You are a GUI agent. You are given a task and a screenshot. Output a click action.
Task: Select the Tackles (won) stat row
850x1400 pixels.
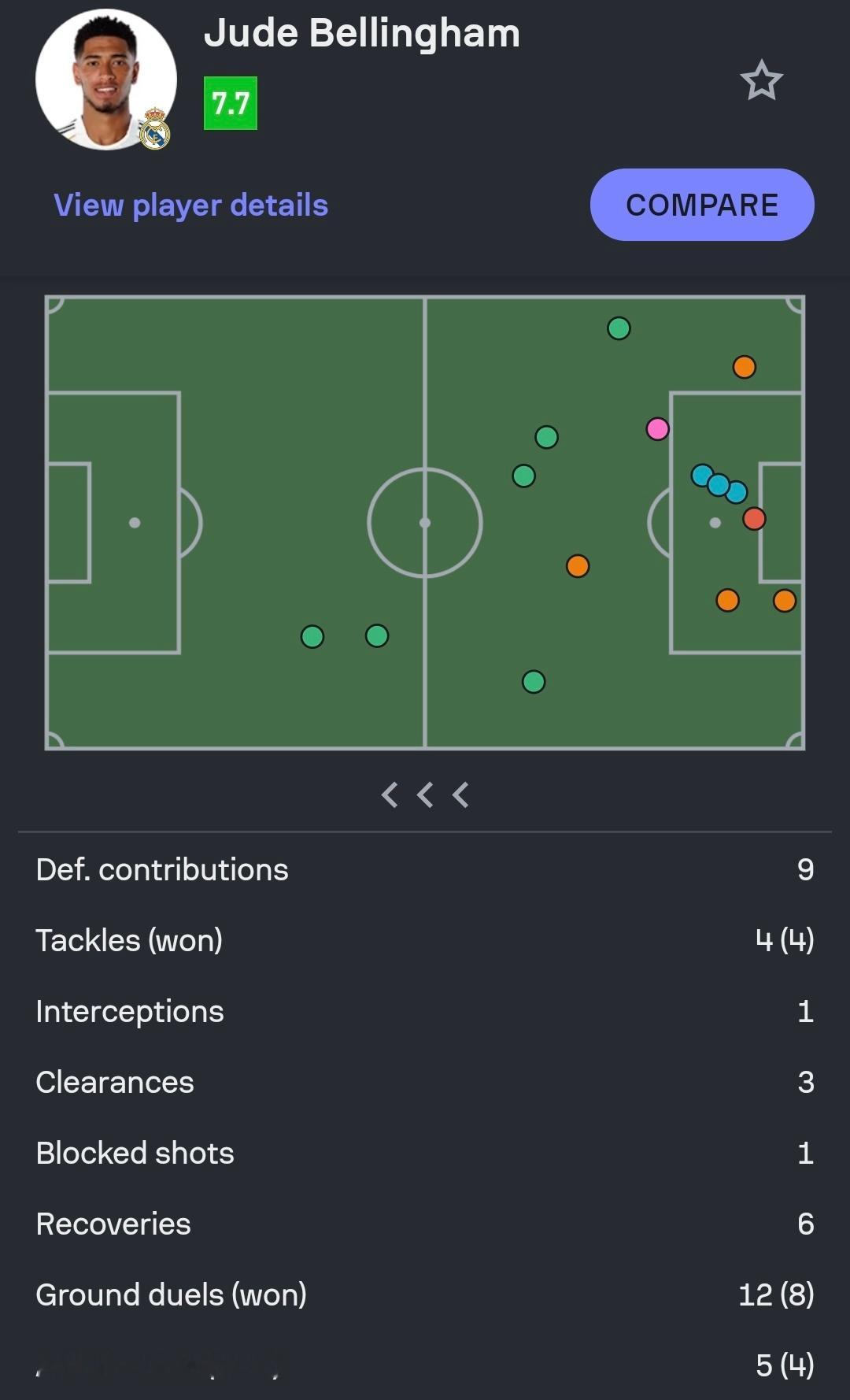point(425,940)
